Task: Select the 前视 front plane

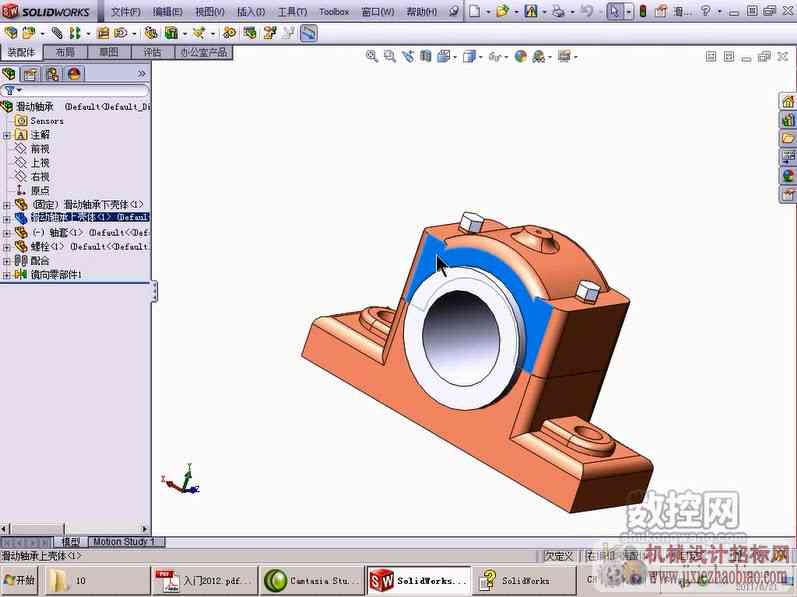Action: click(x=40, y=149)
